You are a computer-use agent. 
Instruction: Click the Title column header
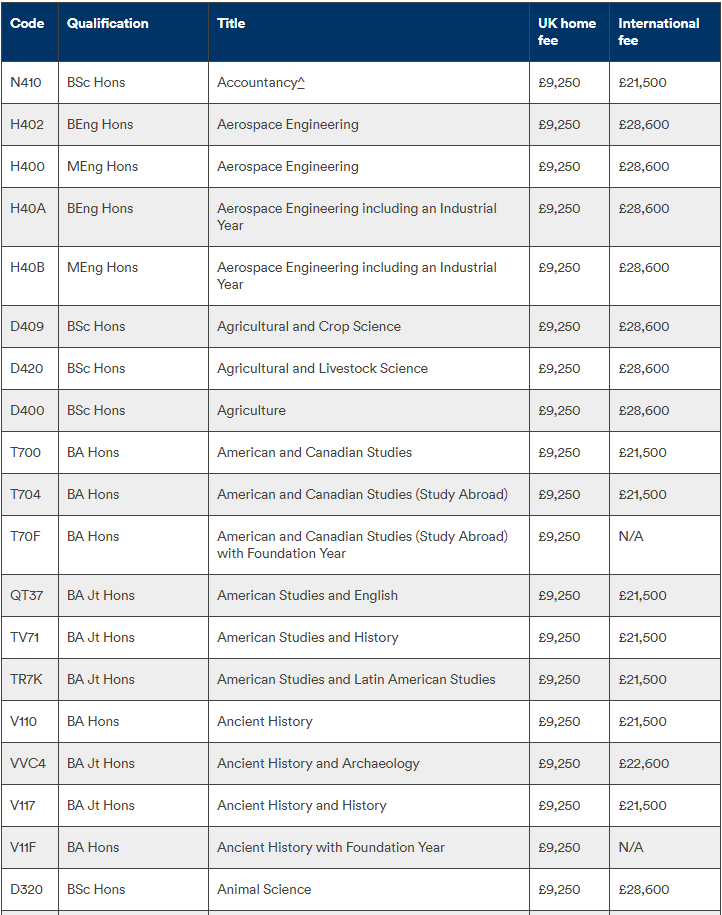point(231,23)
